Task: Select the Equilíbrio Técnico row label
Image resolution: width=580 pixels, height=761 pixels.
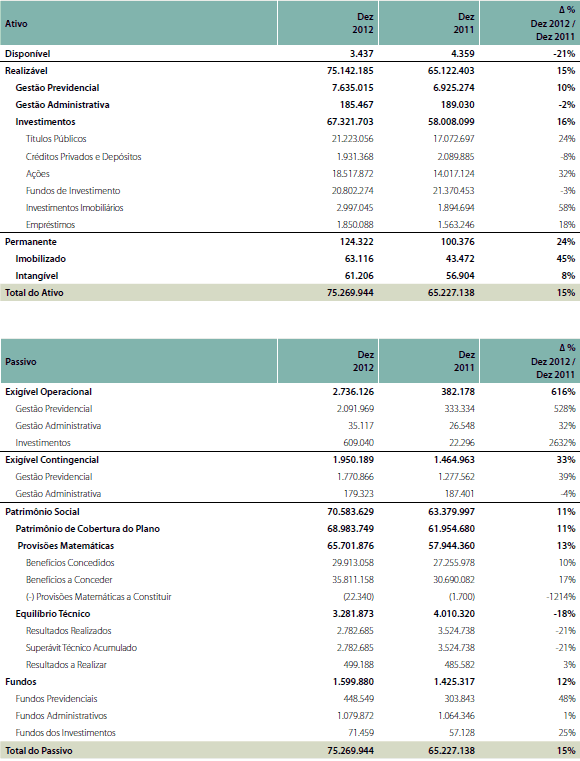Action: click(x=53, y=613)
